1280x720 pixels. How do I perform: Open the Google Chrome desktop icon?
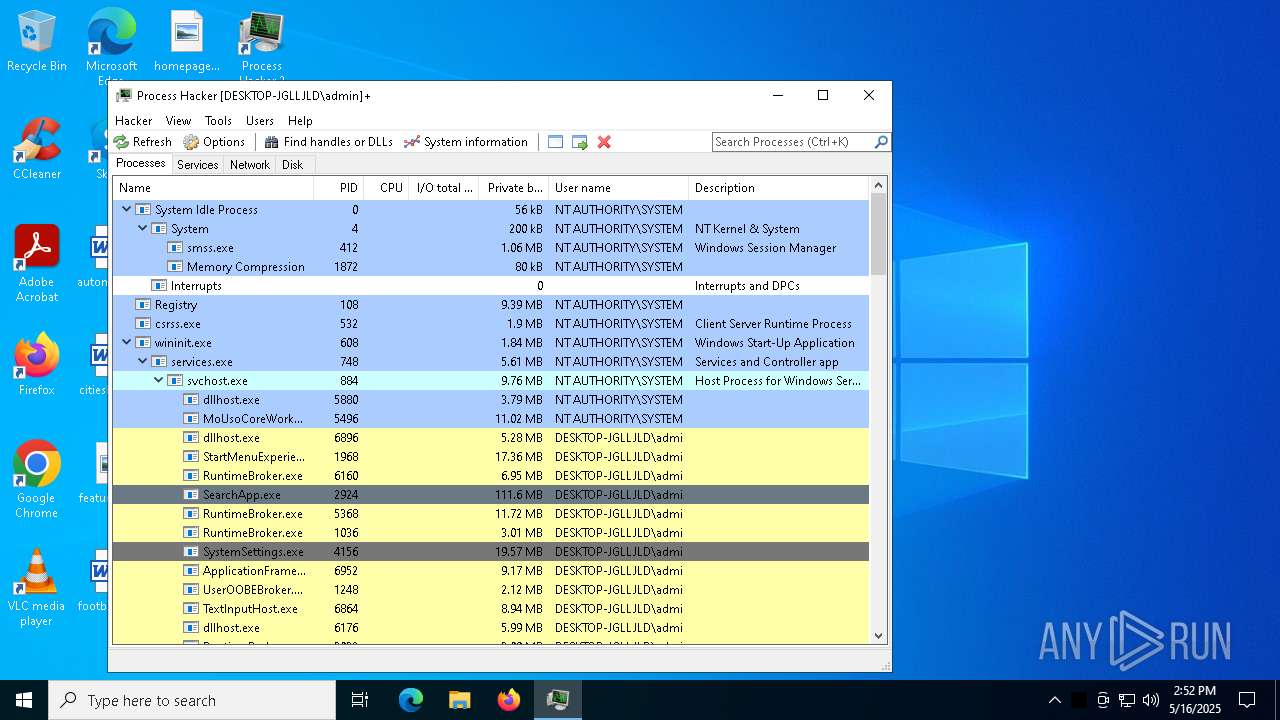[37, 480]
